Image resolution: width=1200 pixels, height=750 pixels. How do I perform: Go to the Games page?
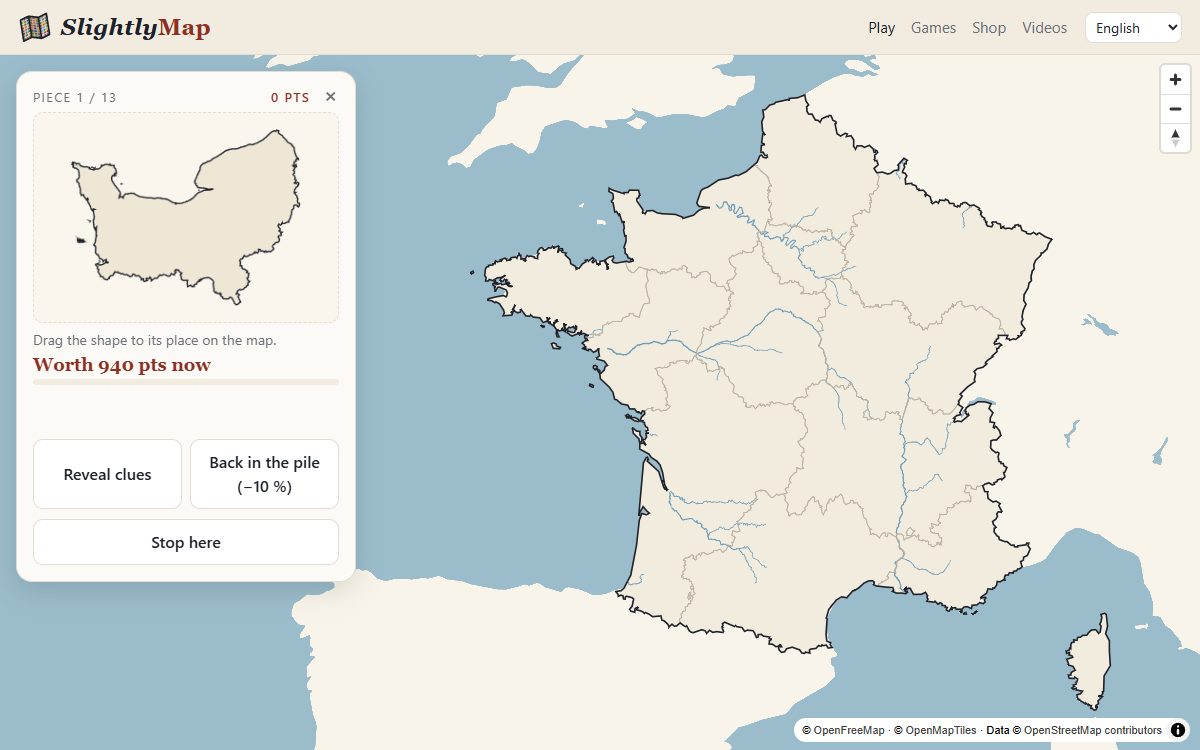tap(933, 28)
